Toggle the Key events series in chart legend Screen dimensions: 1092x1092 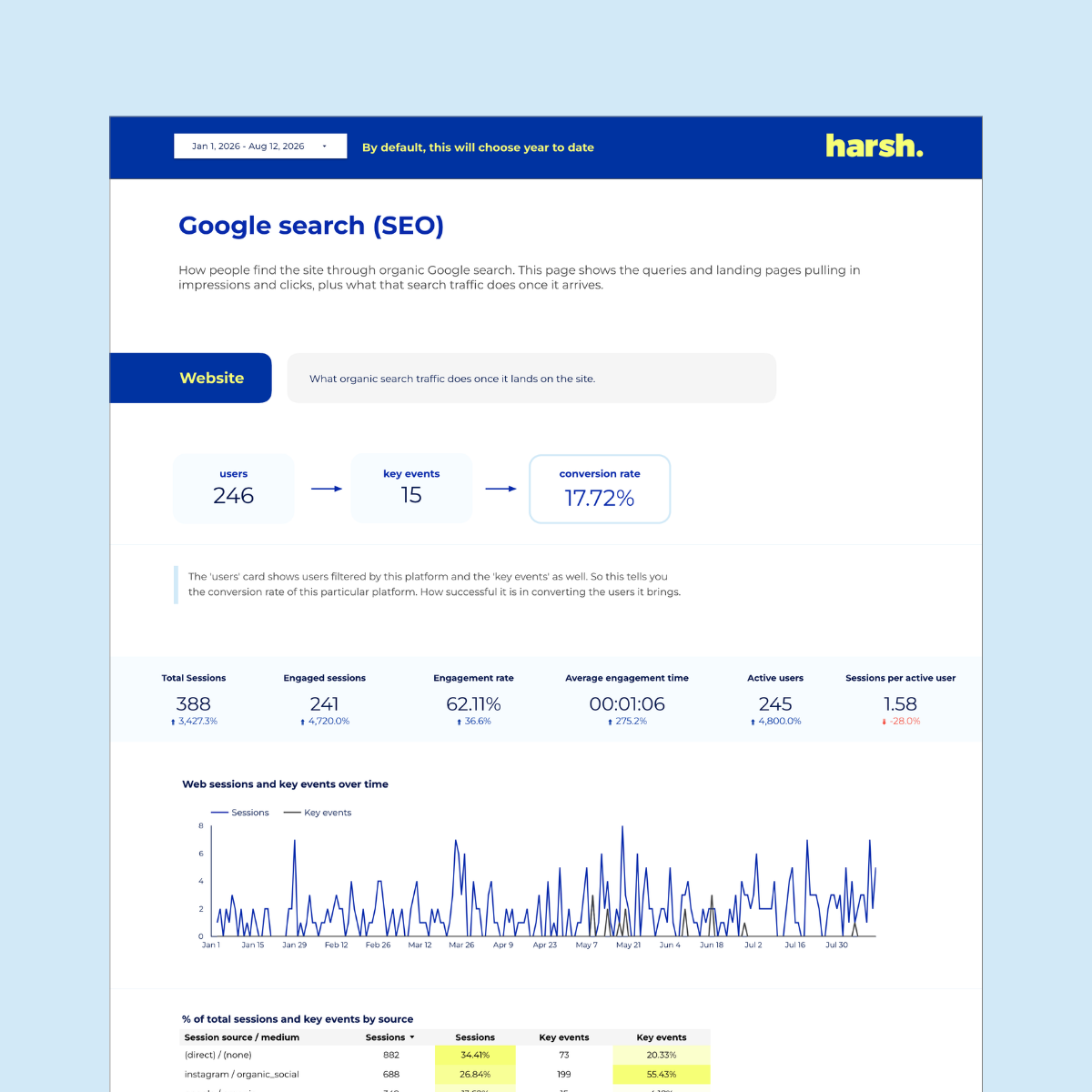tap(318, 813)
